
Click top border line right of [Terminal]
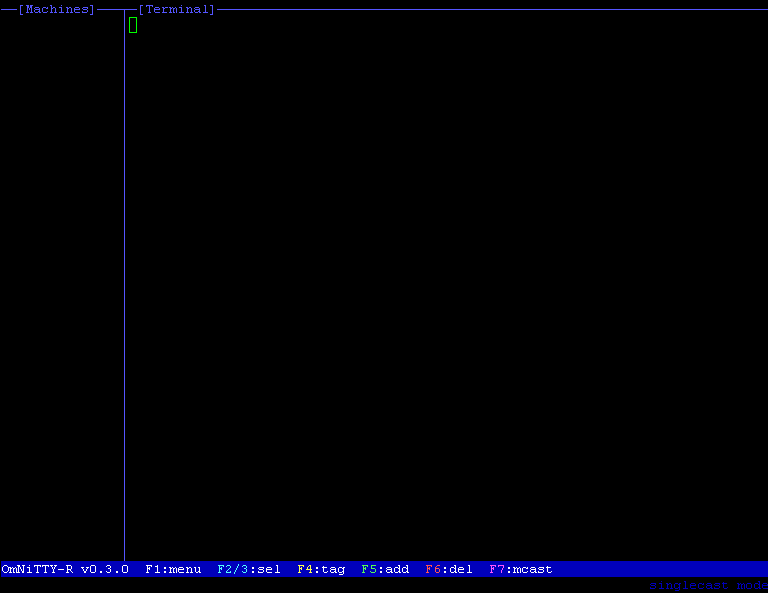pyautogui.click(x=490, y=9)
